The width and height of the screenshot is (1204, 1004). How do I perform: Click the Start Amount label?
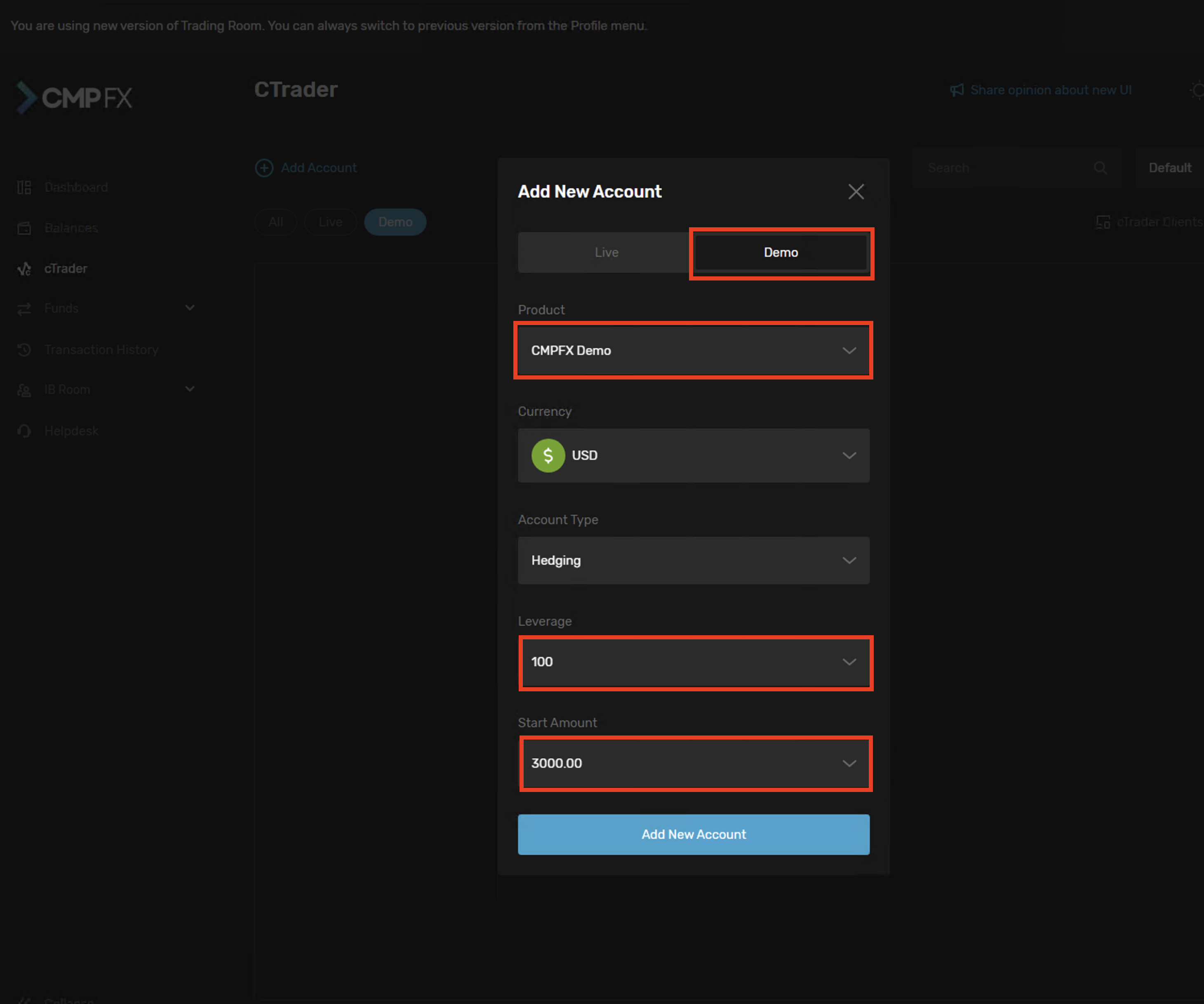click(x=557, y=723)
